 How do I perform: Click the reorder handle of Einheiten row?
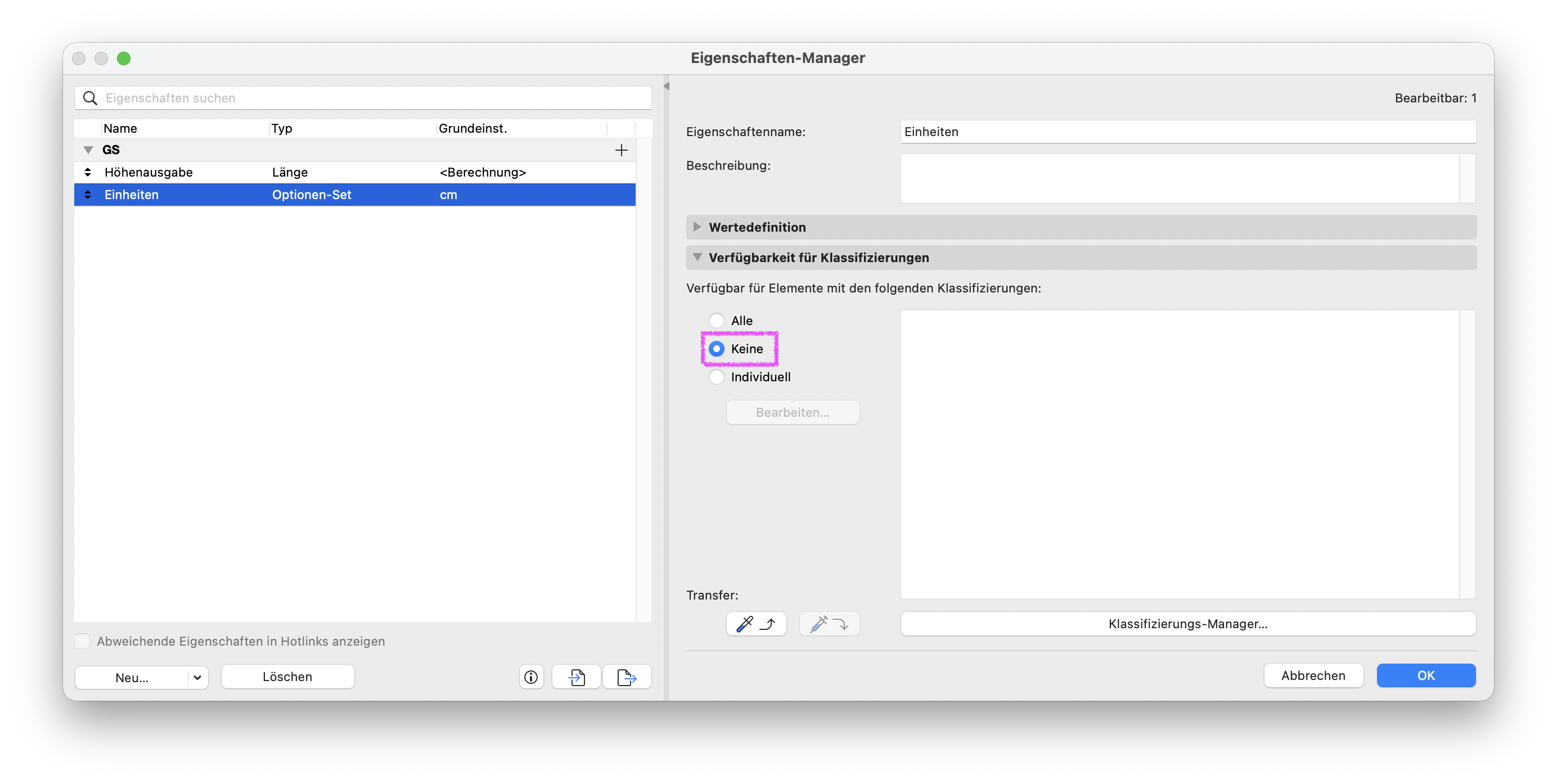[88, 195]
